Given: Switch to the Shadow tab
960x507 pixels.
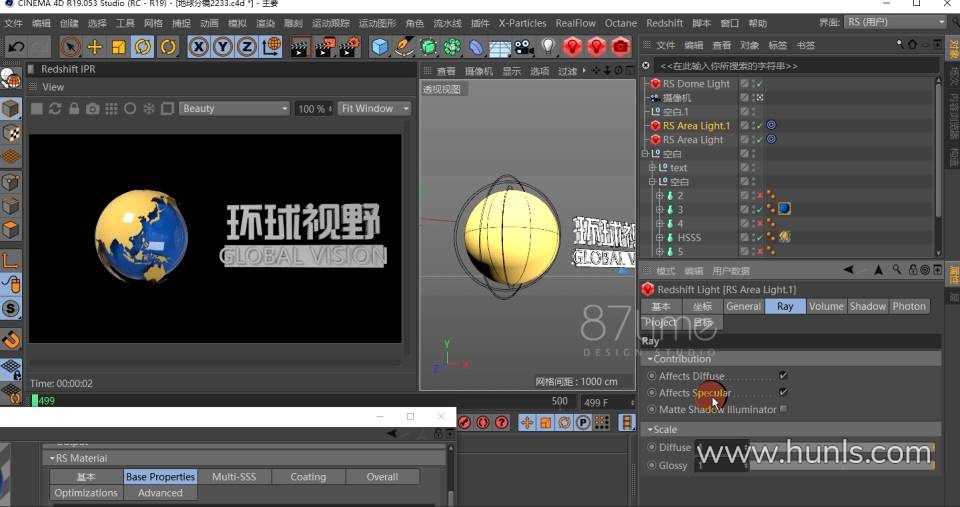Looking at the screenshot, I should 868,306.
